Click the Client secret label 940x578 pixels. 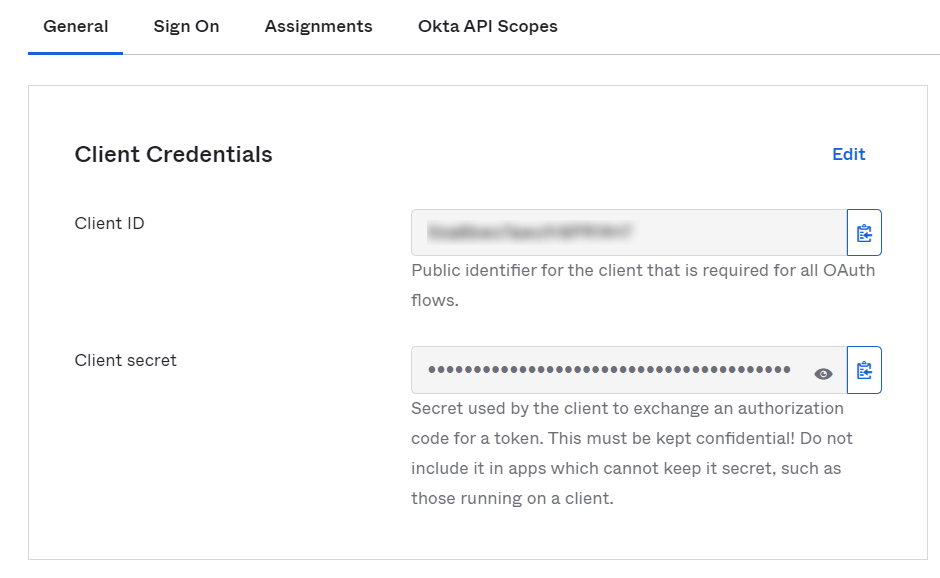click(x=125, y=360)
